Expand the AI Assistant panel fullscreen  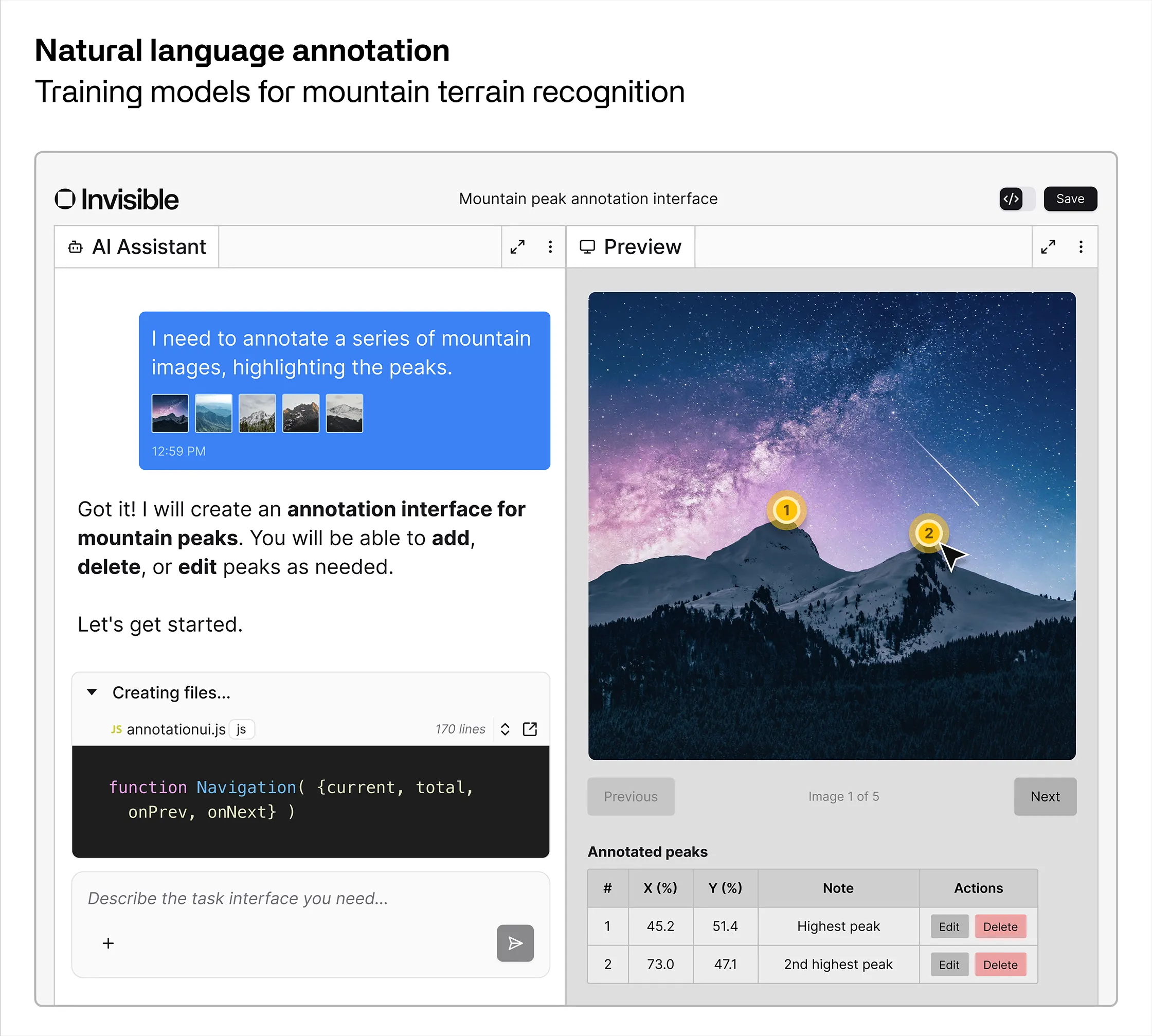click(517, 246)
